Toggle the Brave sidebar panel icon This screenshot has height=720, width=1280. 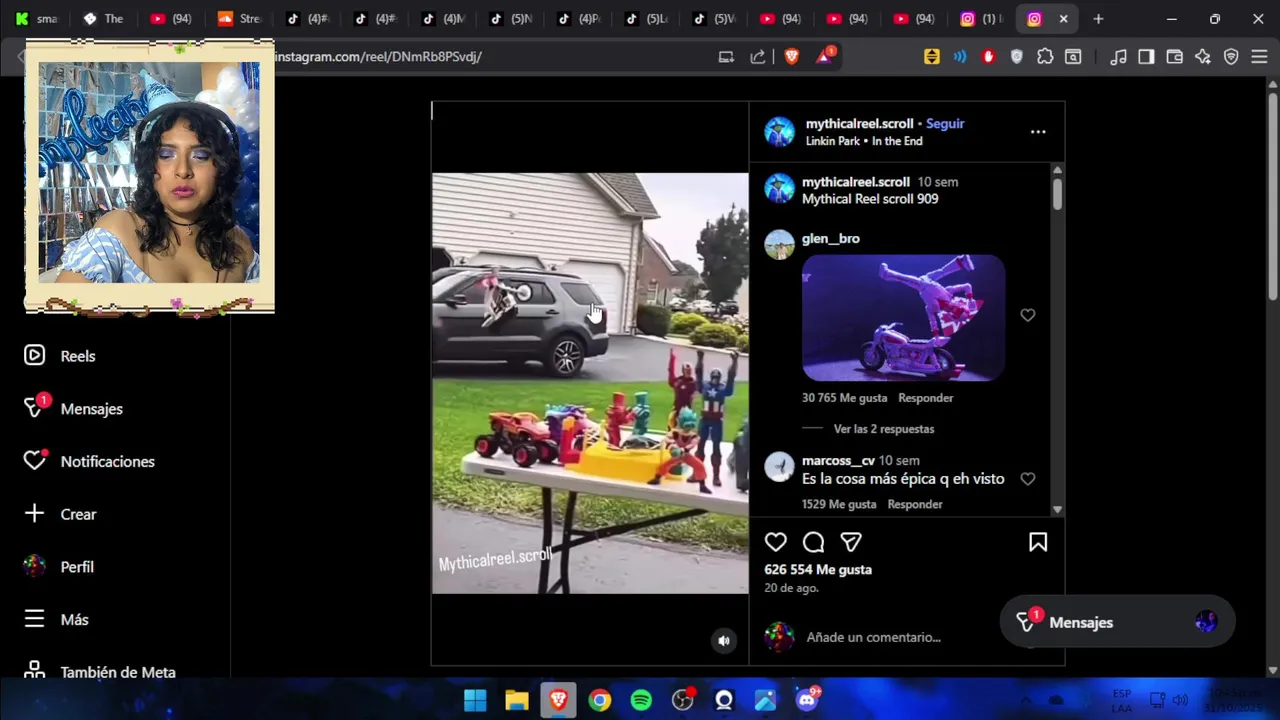[x=1147, y=57]
